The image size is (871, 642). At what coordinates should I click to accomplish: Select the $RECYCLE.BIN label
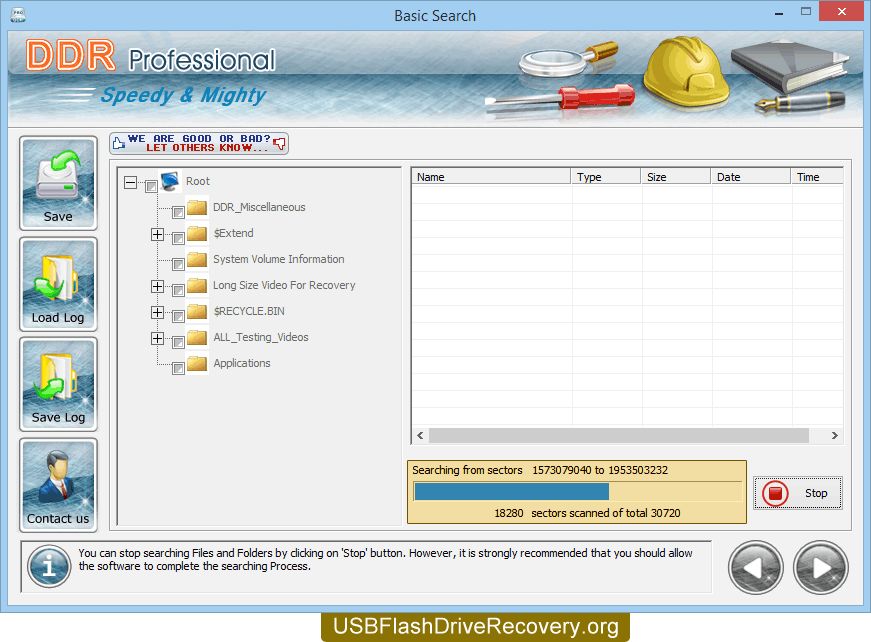(x=249, y=311)
